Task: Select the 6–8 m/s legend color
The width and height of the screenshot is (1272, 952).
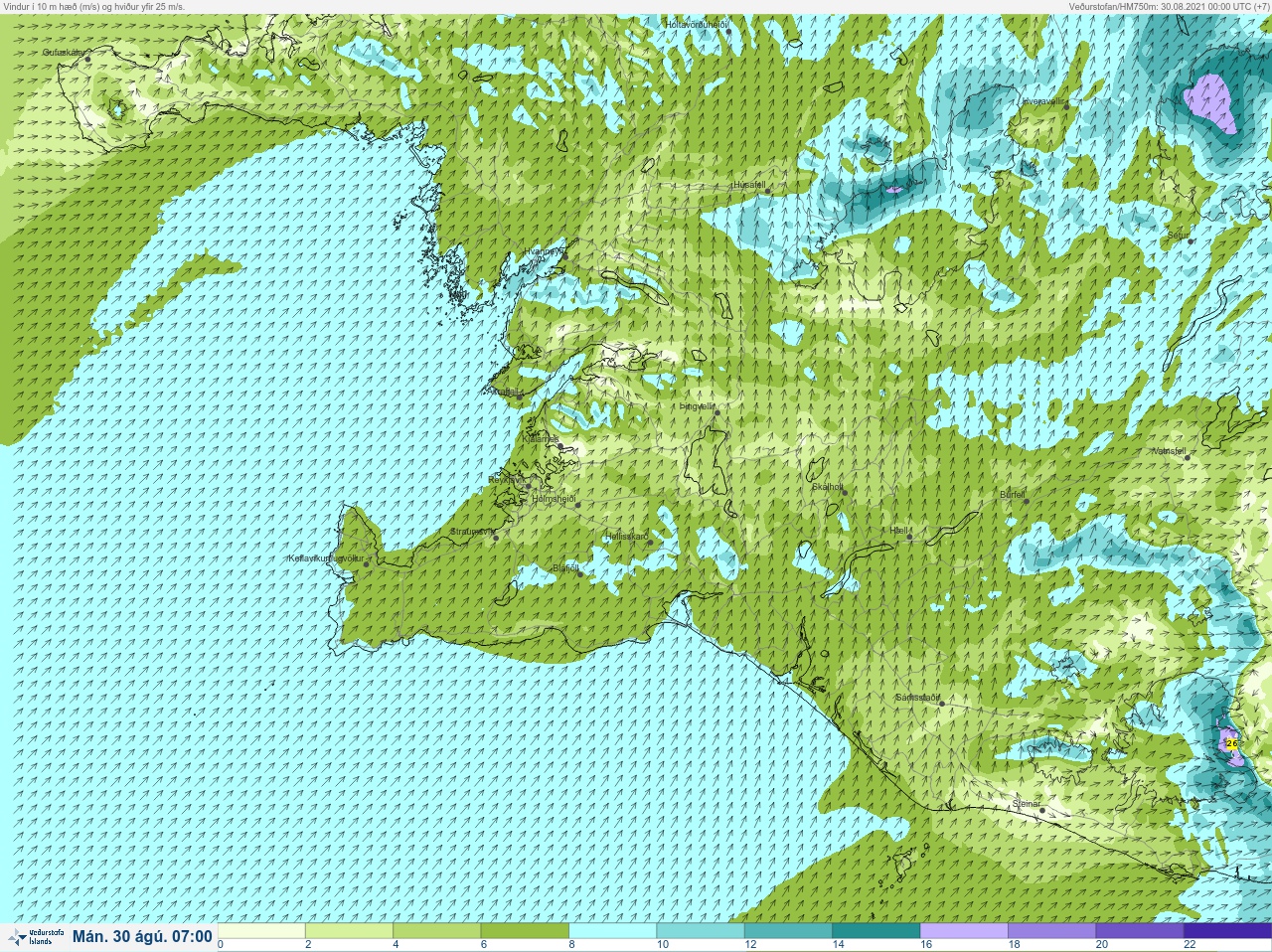Action: [525, 931]
